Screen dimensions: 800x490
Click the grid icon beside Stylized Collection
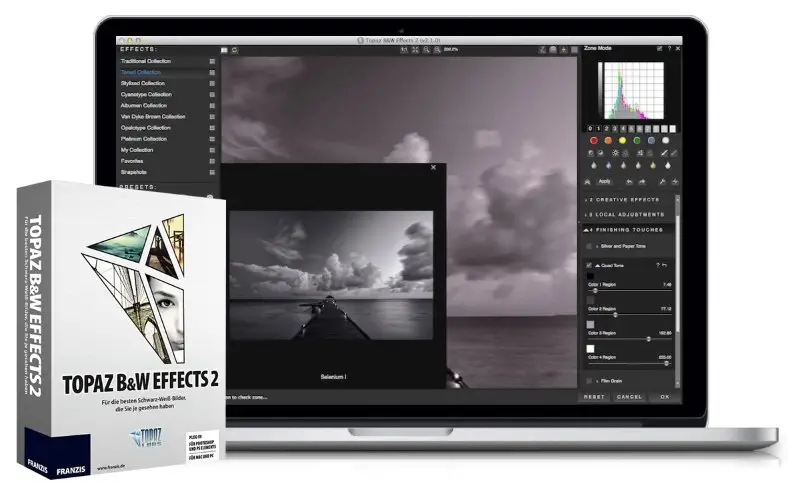212,83
